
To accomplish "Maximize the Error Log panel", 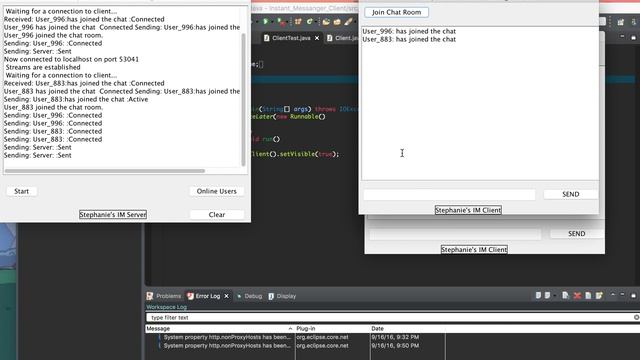I will coord(633,296).
